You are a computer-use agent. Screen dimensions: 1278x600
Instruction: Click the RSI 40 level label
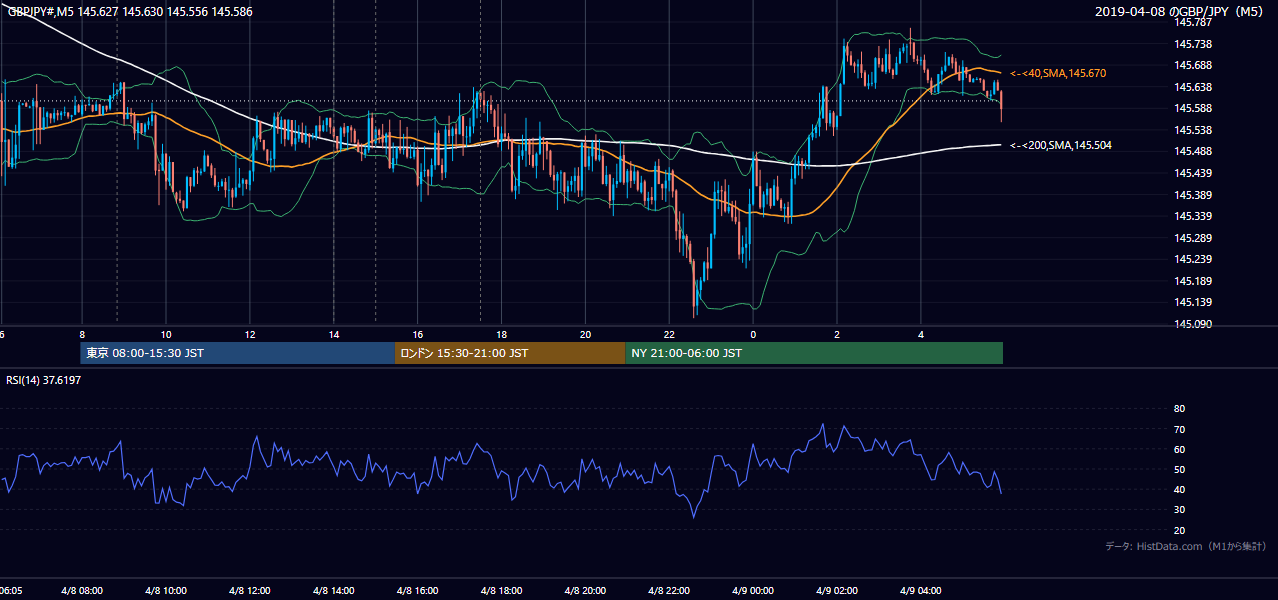tap(1179, 489)
